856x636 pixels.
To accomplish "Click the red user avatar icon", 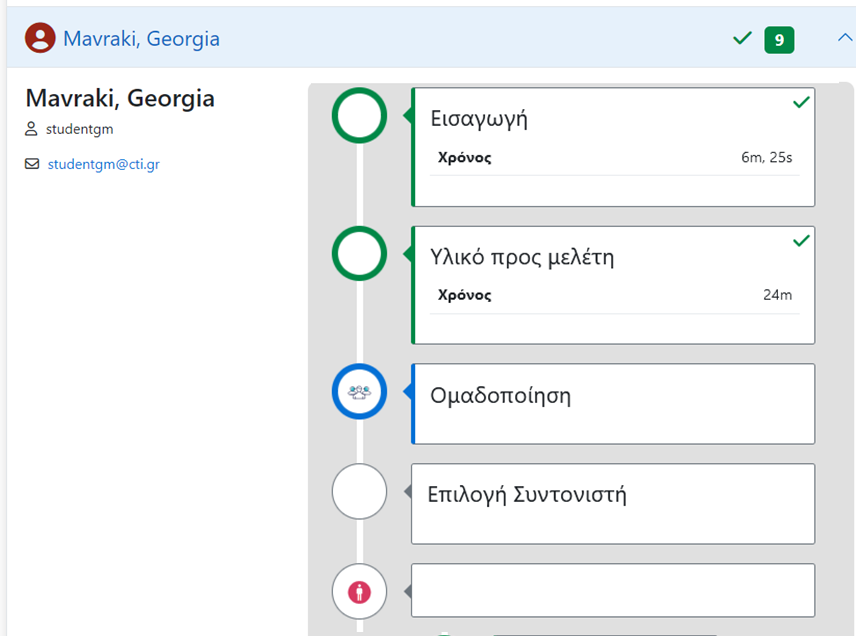I will pyautogui.click(x=40, y=38).
